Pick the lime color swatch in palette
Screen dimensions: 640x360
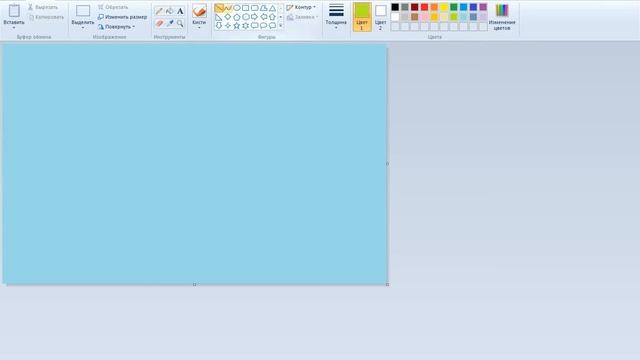[454, 17]
